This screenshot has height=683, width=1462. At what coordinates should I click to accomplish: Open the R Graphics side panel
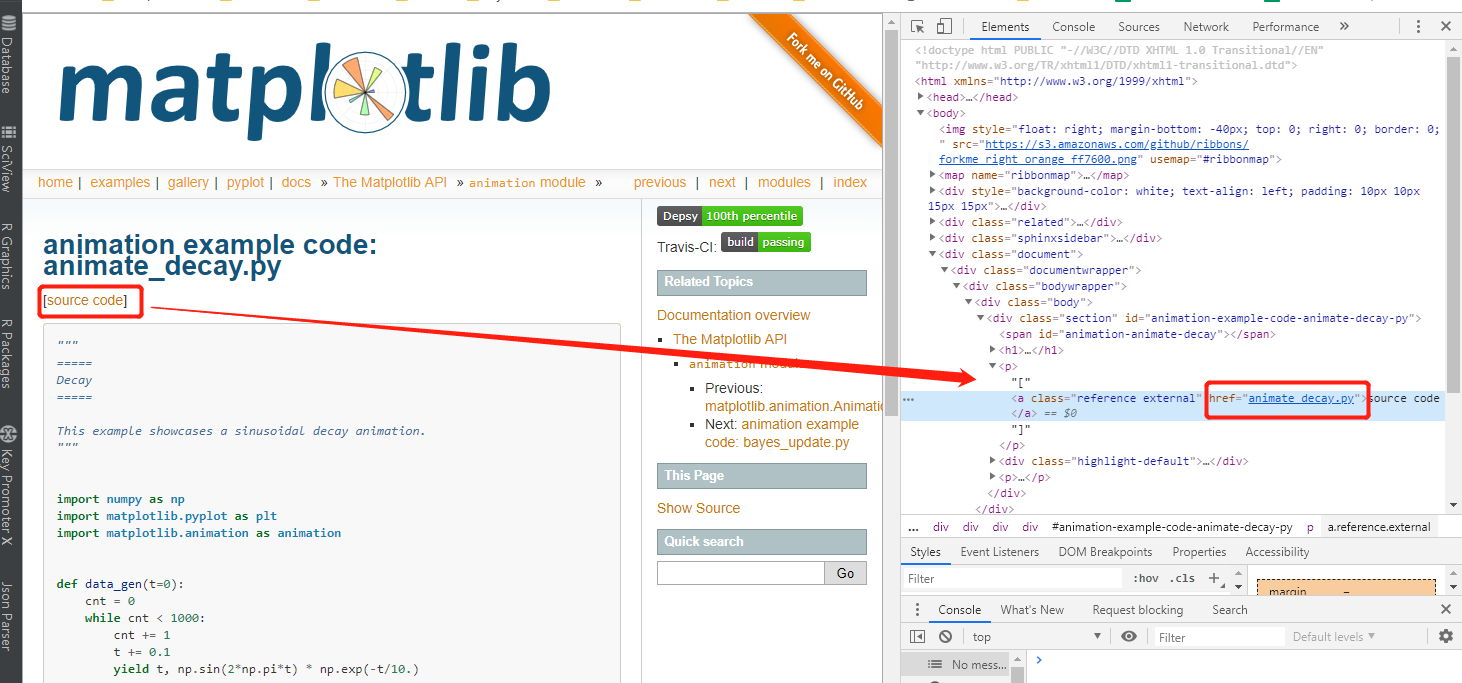(9, 256)
